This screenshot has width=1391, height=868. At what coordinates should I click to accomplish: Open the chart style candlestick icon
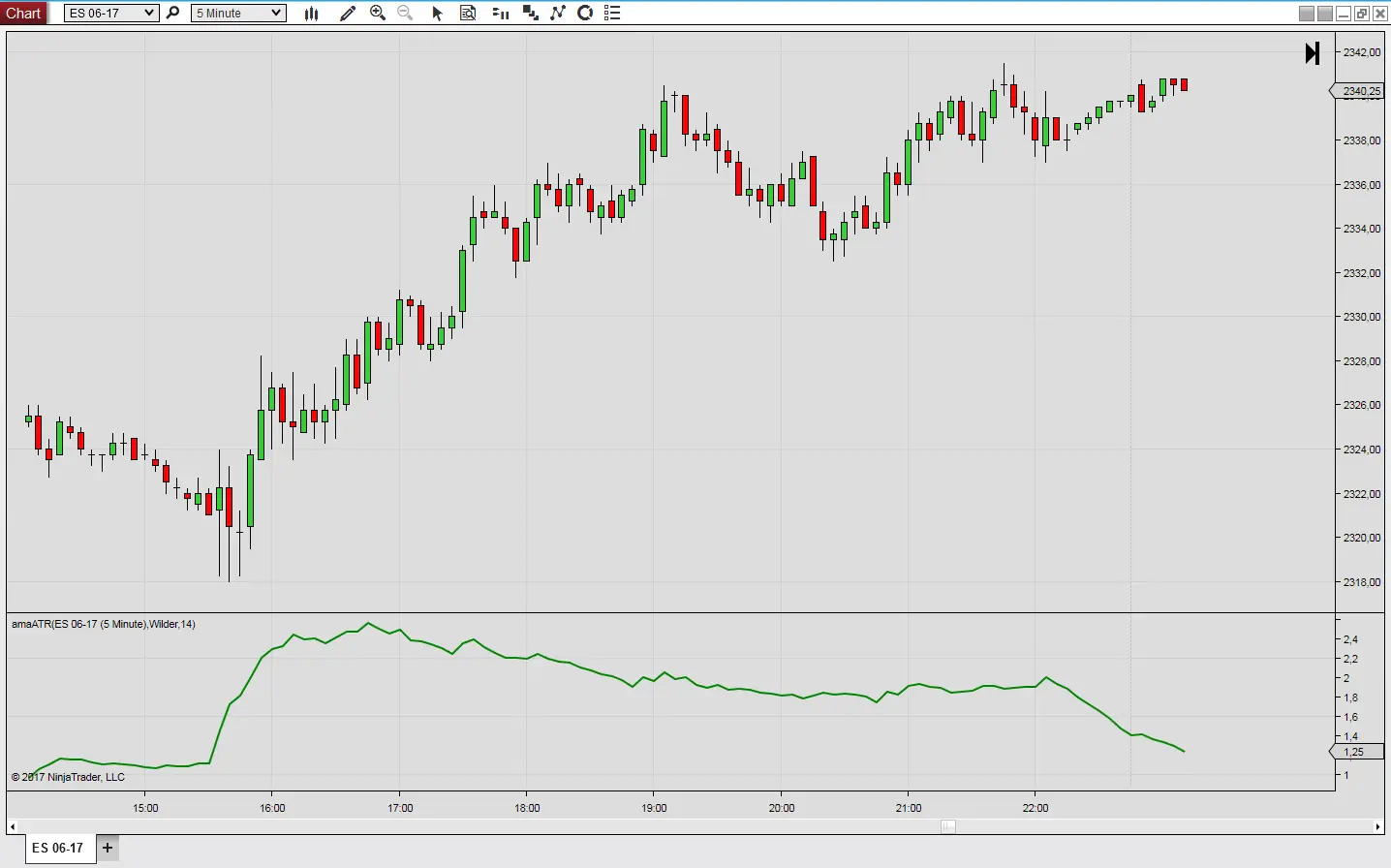click(312, 13)
